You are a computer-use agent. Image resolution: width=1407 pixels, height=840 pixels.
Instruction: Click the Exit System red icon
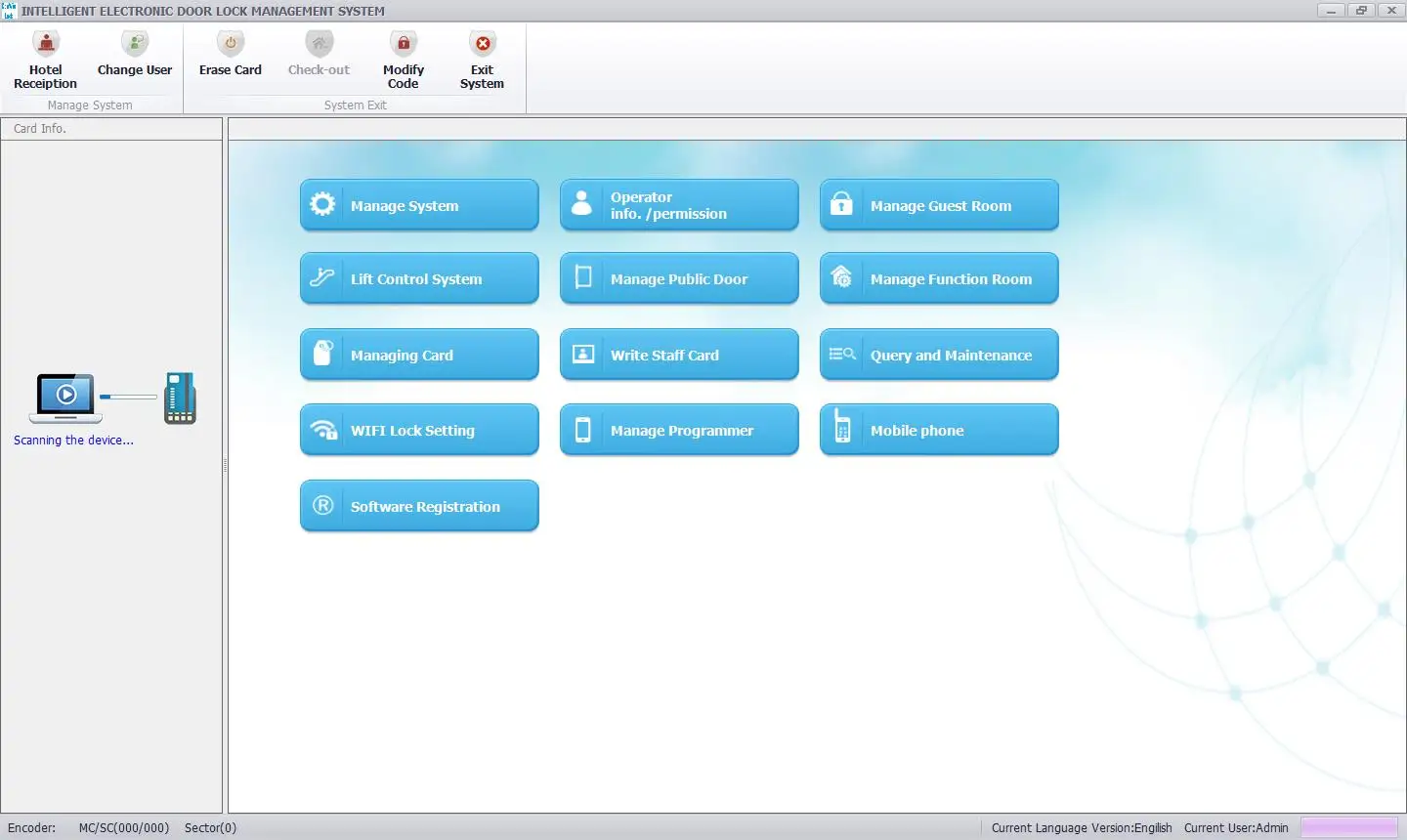click(482, 44)
